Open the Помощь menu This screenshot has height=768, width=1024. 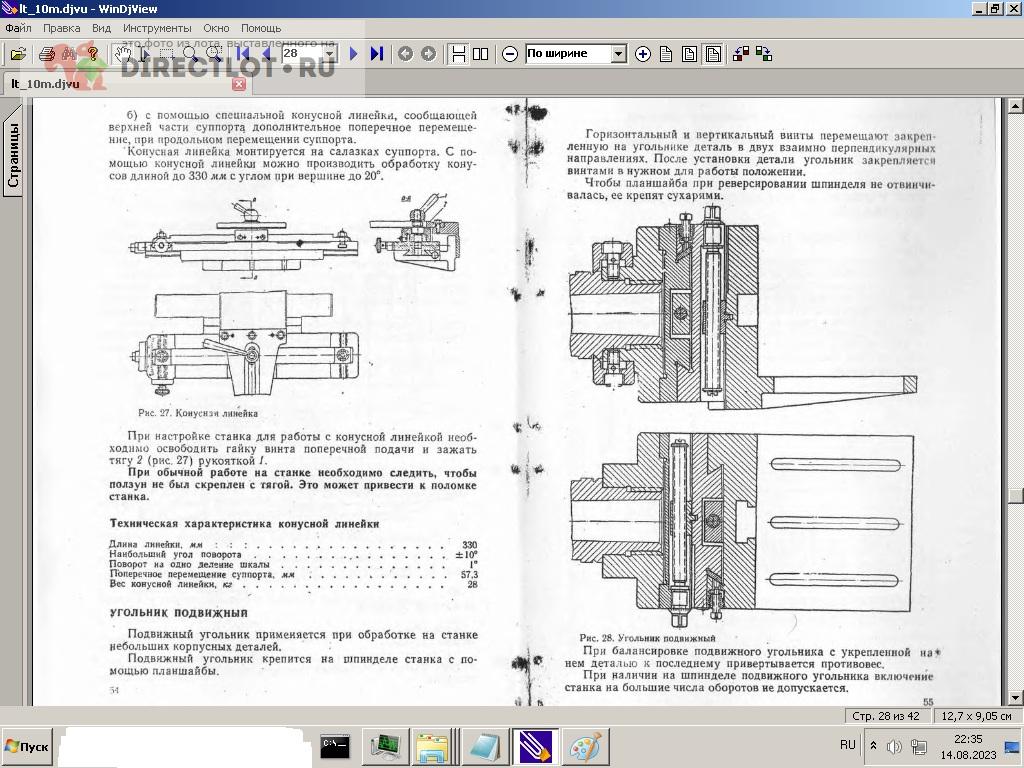pyautogui.click(x=261, y=28)
